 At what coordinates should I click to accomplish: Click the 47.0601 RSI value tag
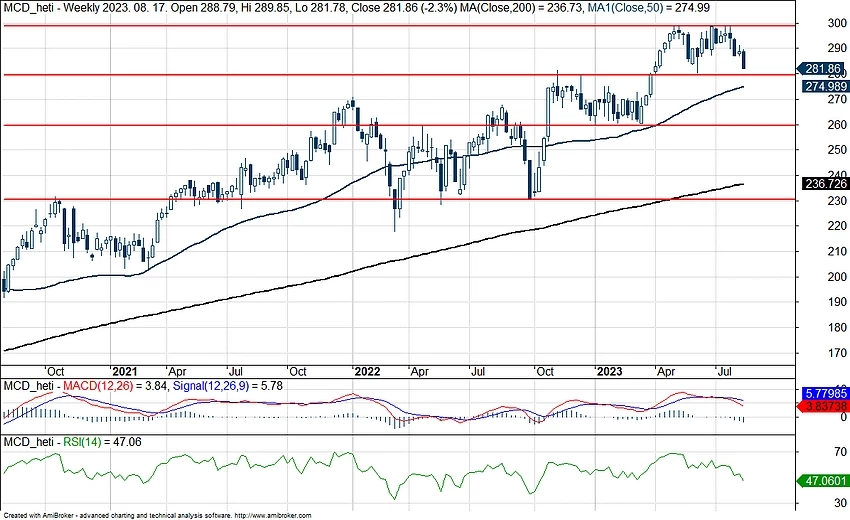tap(822, 480)
